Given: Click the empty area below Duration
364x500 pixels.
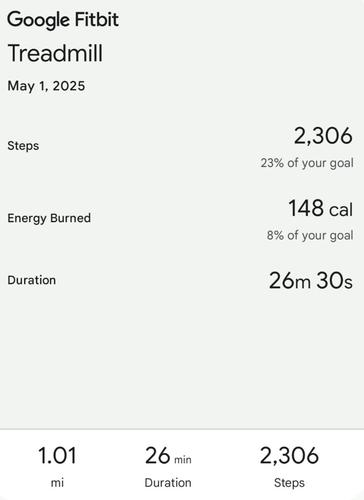Looking at the screenshot, I should [182, 360].
